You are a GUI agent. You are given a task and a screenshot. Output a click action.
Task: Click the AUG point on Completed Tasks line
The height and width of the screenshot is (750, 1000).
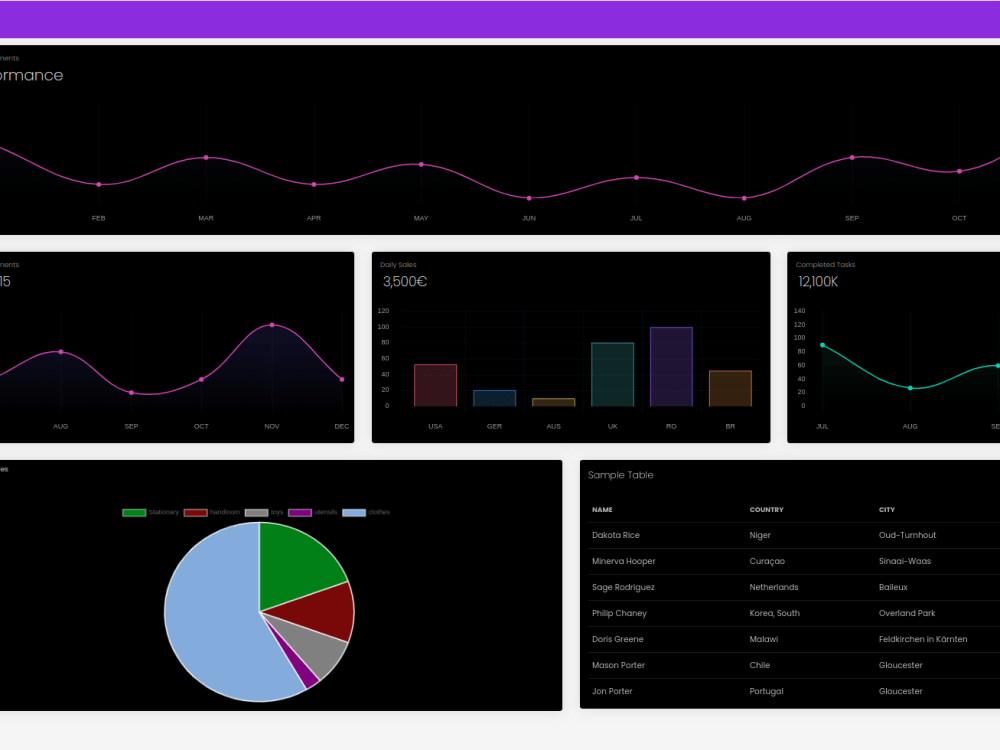[910, 387]
